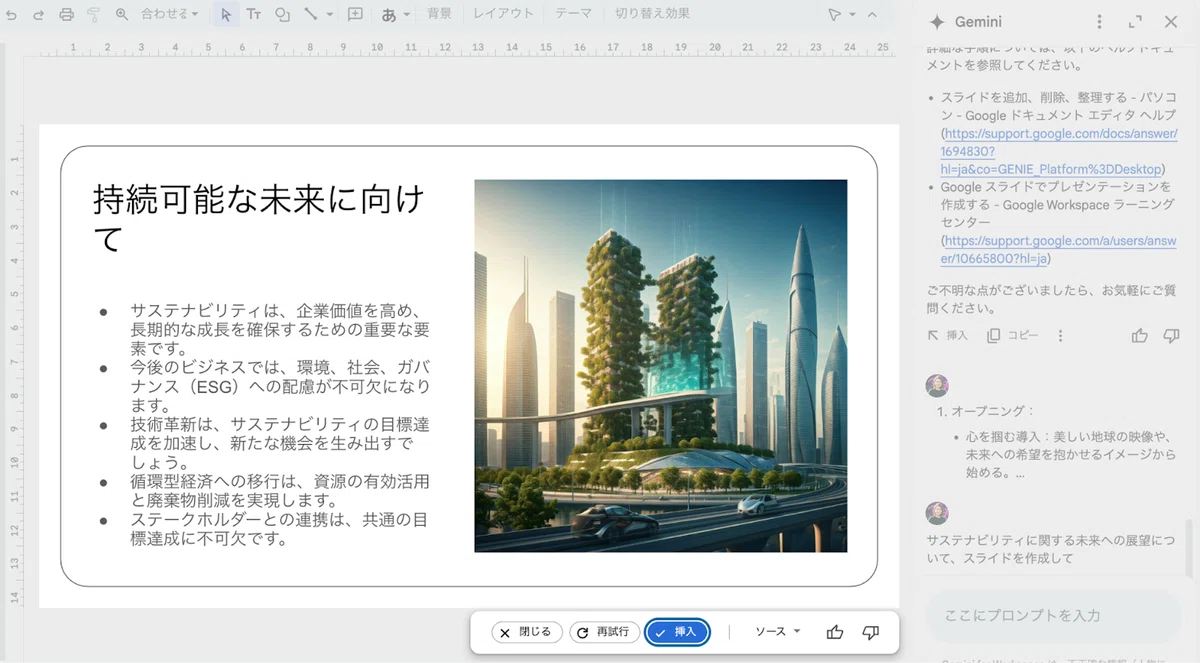Collapse the toolbar with the chevron up
Image resolution: width=1200 pixels, height=663 pixels.
point(872,15)
